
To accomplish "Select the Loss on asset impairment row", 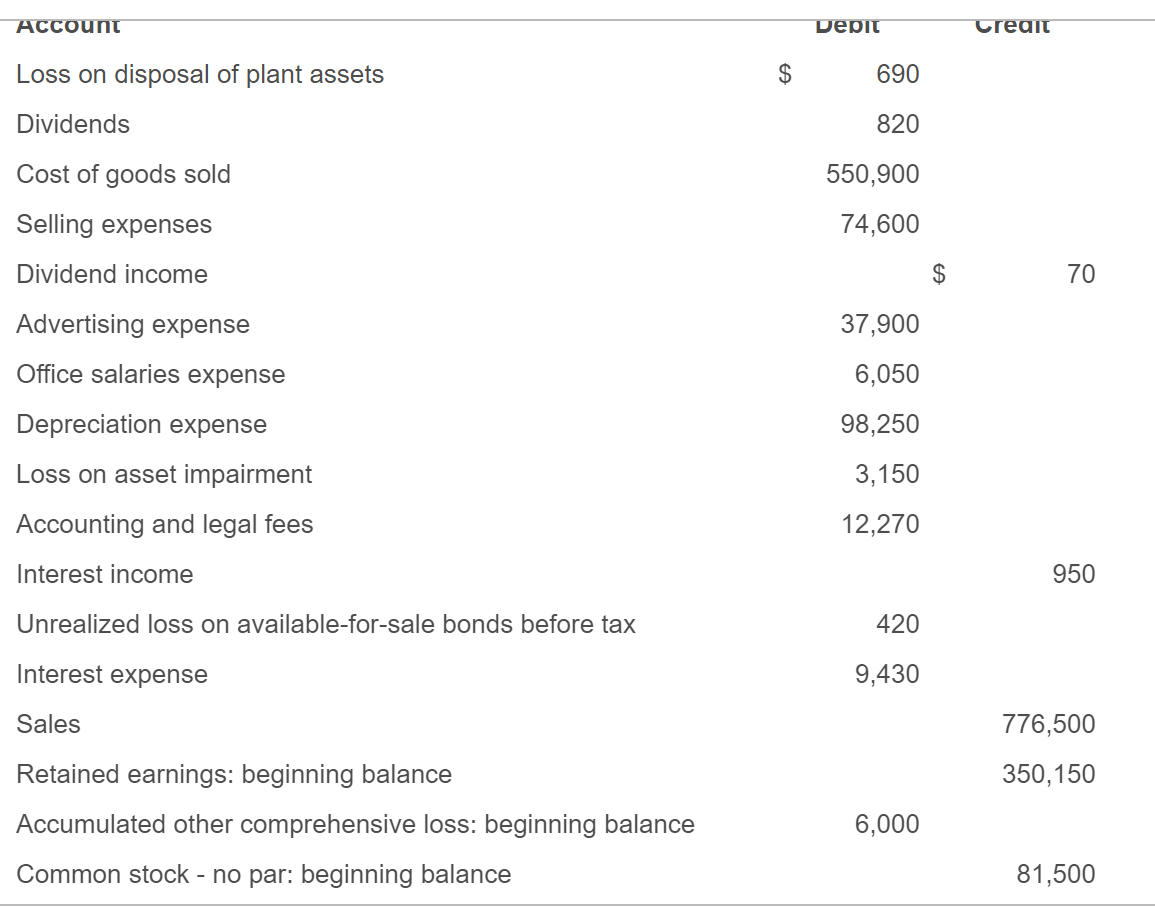I will point(163,474).
